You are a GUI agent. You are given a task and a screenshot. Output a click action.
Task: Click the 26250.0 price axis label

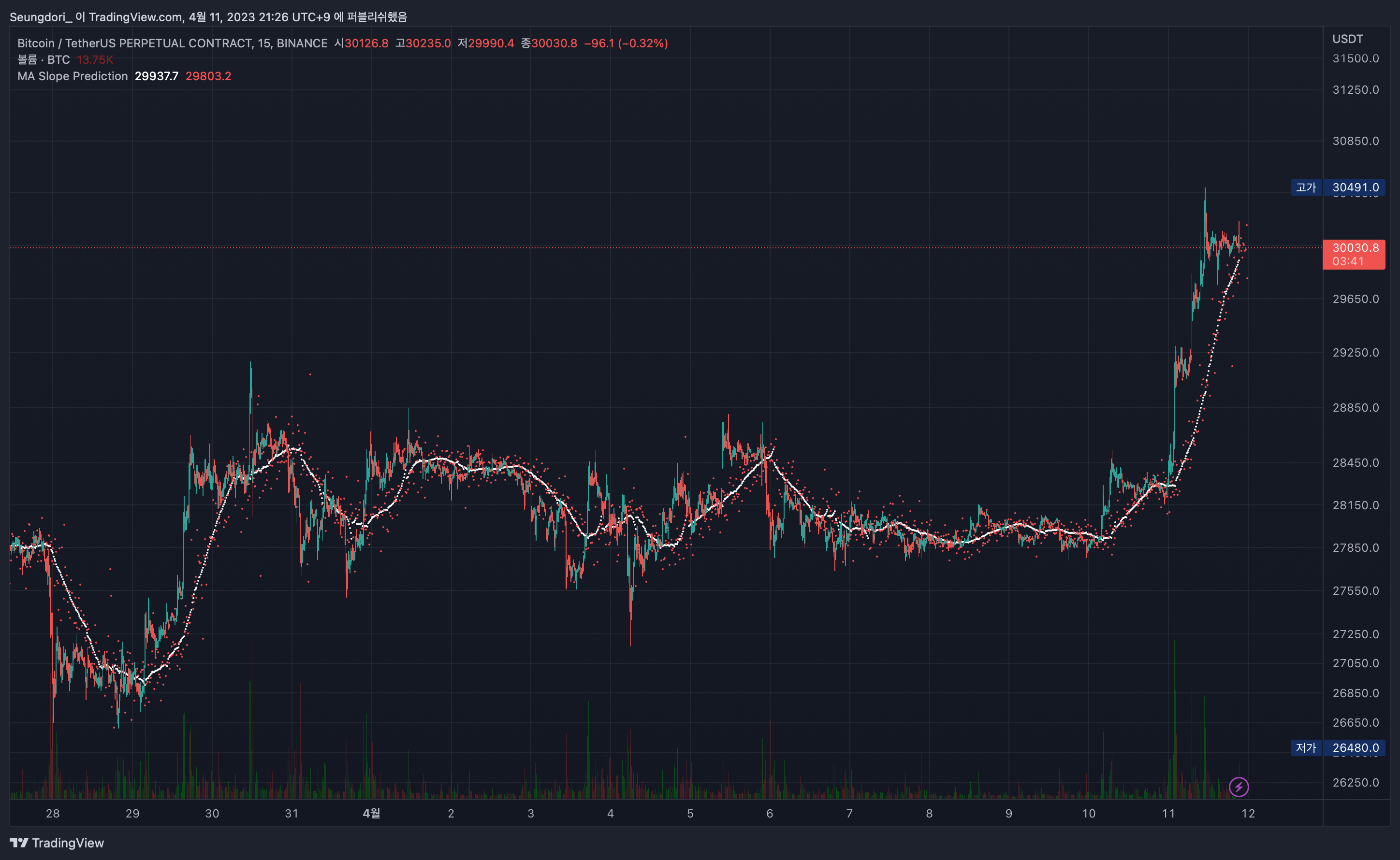pyautogui.click(x=1356, y=782)
